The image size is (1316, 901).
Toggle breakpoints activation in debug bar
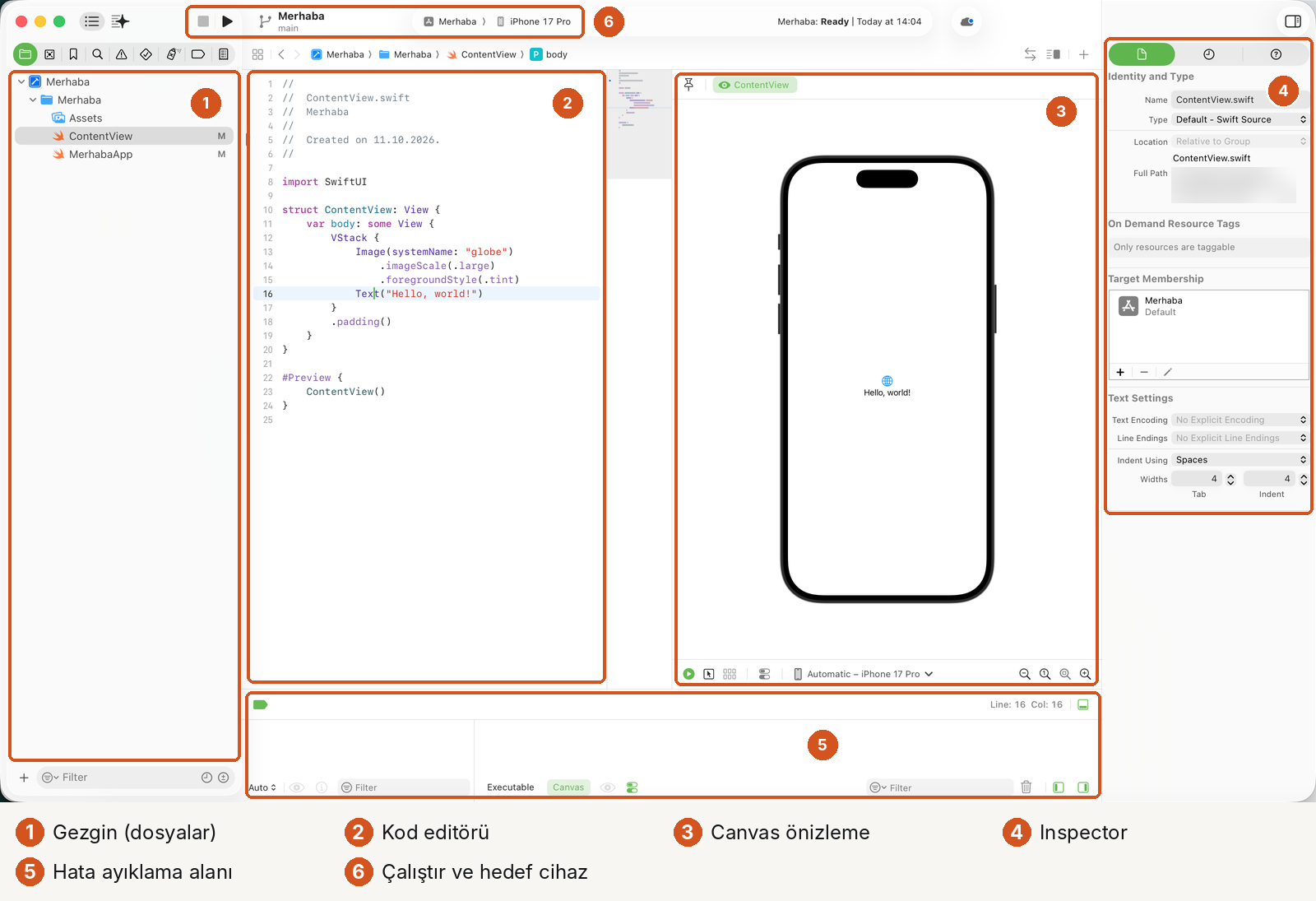click(261, 705)
